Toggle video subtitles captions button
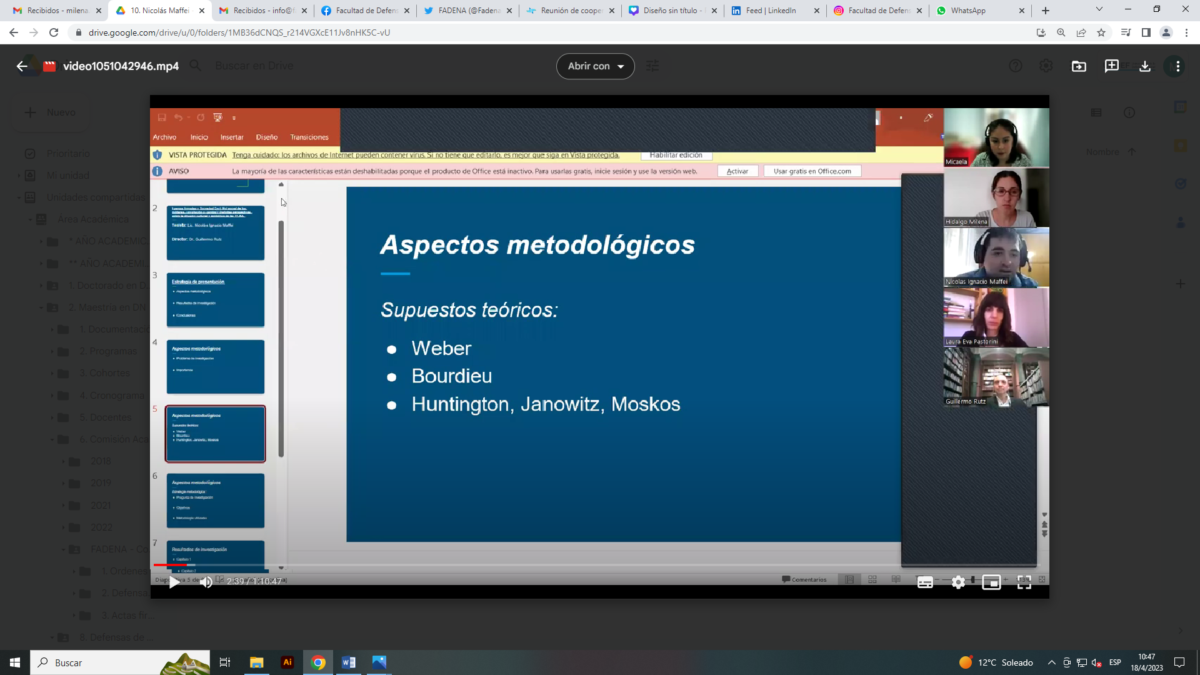1200x675 pixels. (925, 582)
